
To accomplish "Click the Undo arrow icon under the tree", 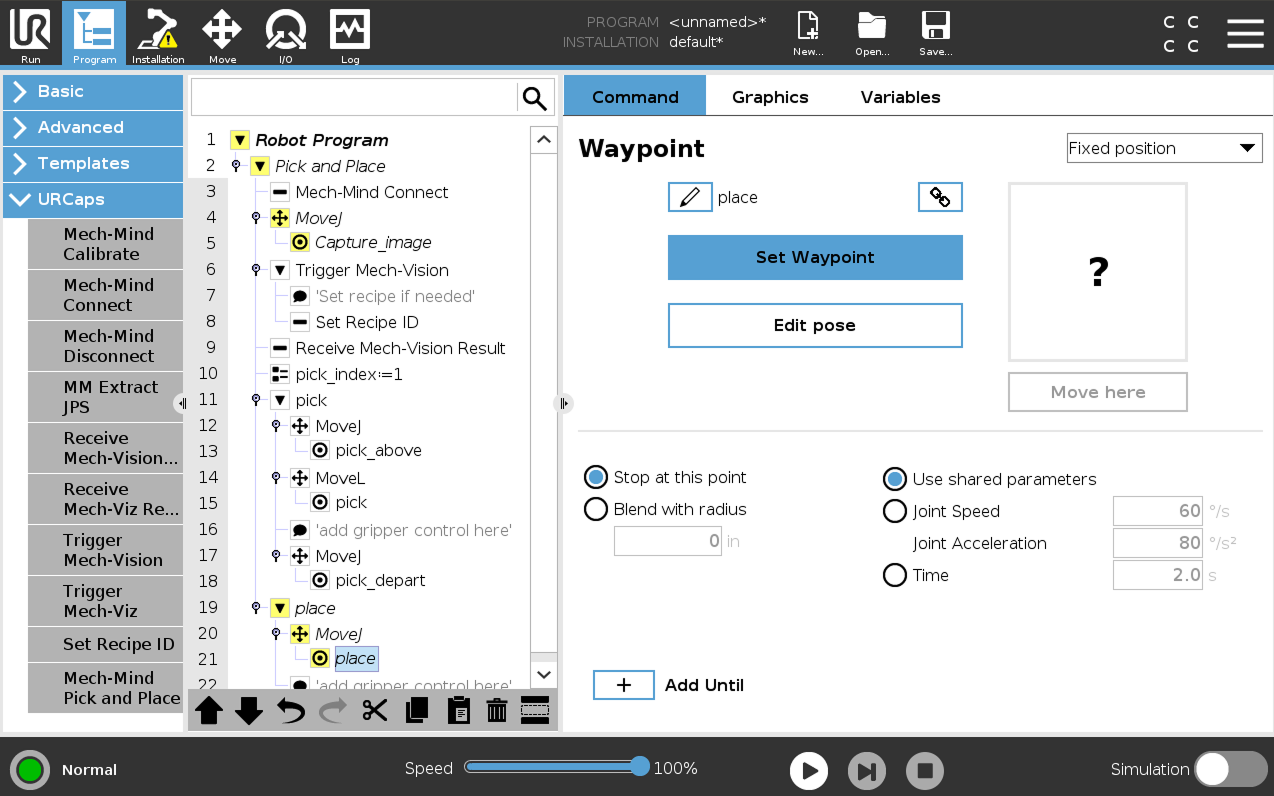I will pos(291,710).
